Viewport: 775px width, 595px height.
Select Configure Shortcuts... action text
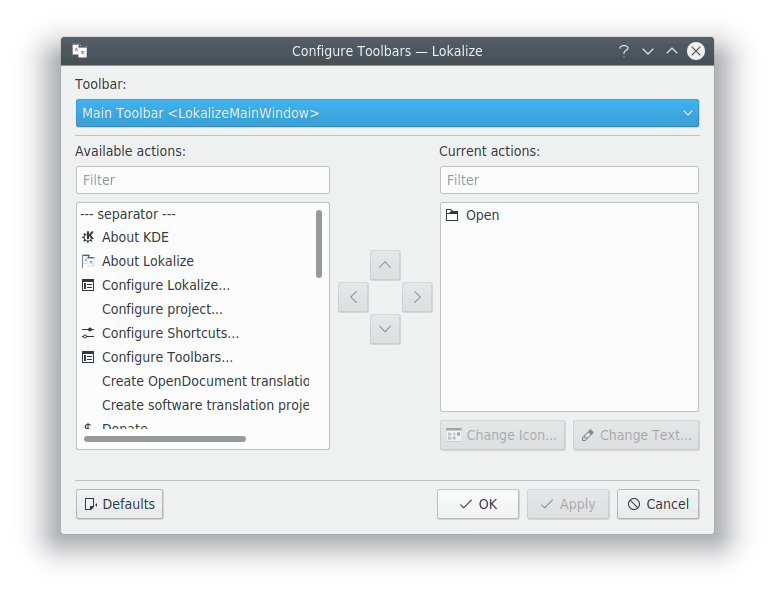coord(170,333)
